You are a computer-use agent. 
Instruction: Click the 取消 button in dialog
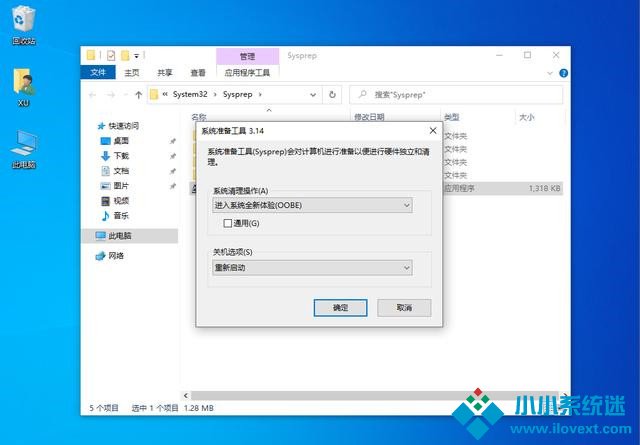point(404,307)
